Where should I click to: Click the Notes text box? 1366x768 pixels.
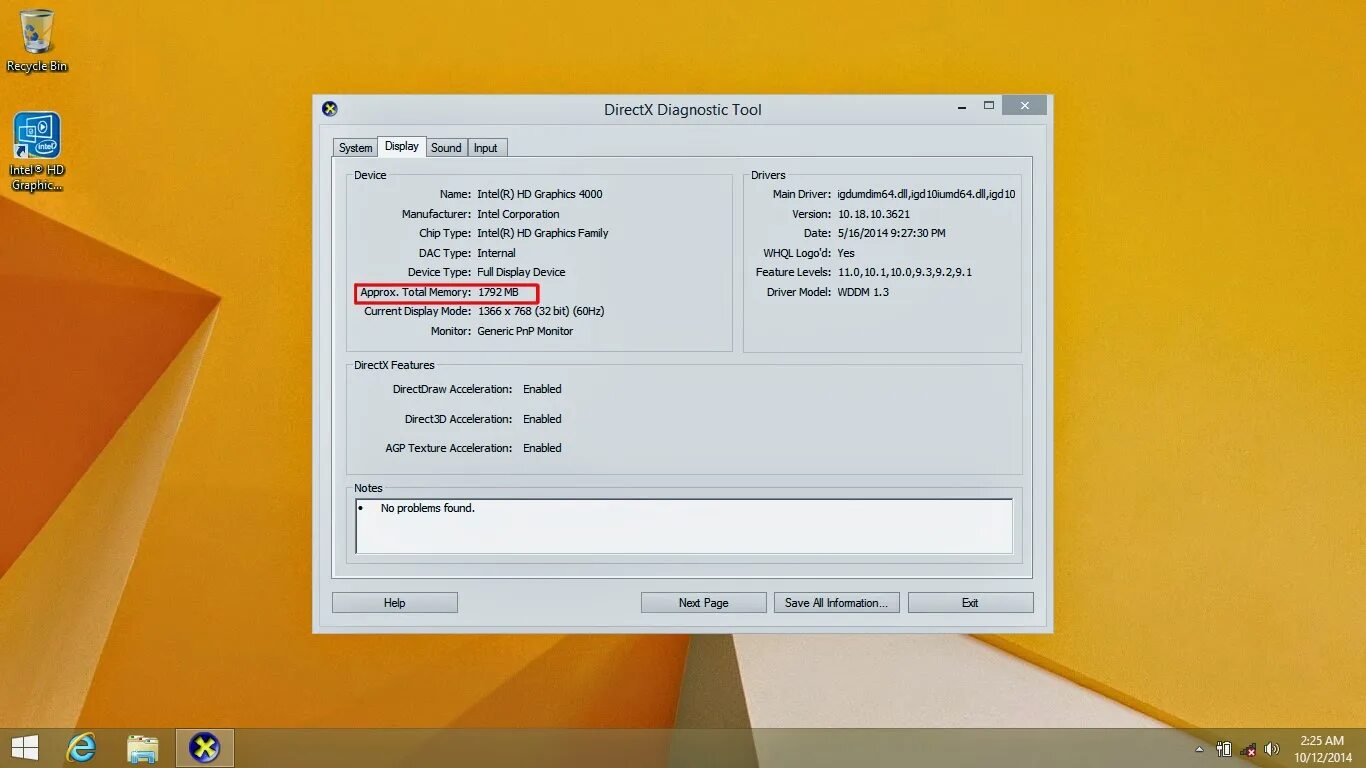[x=684, y=526]
